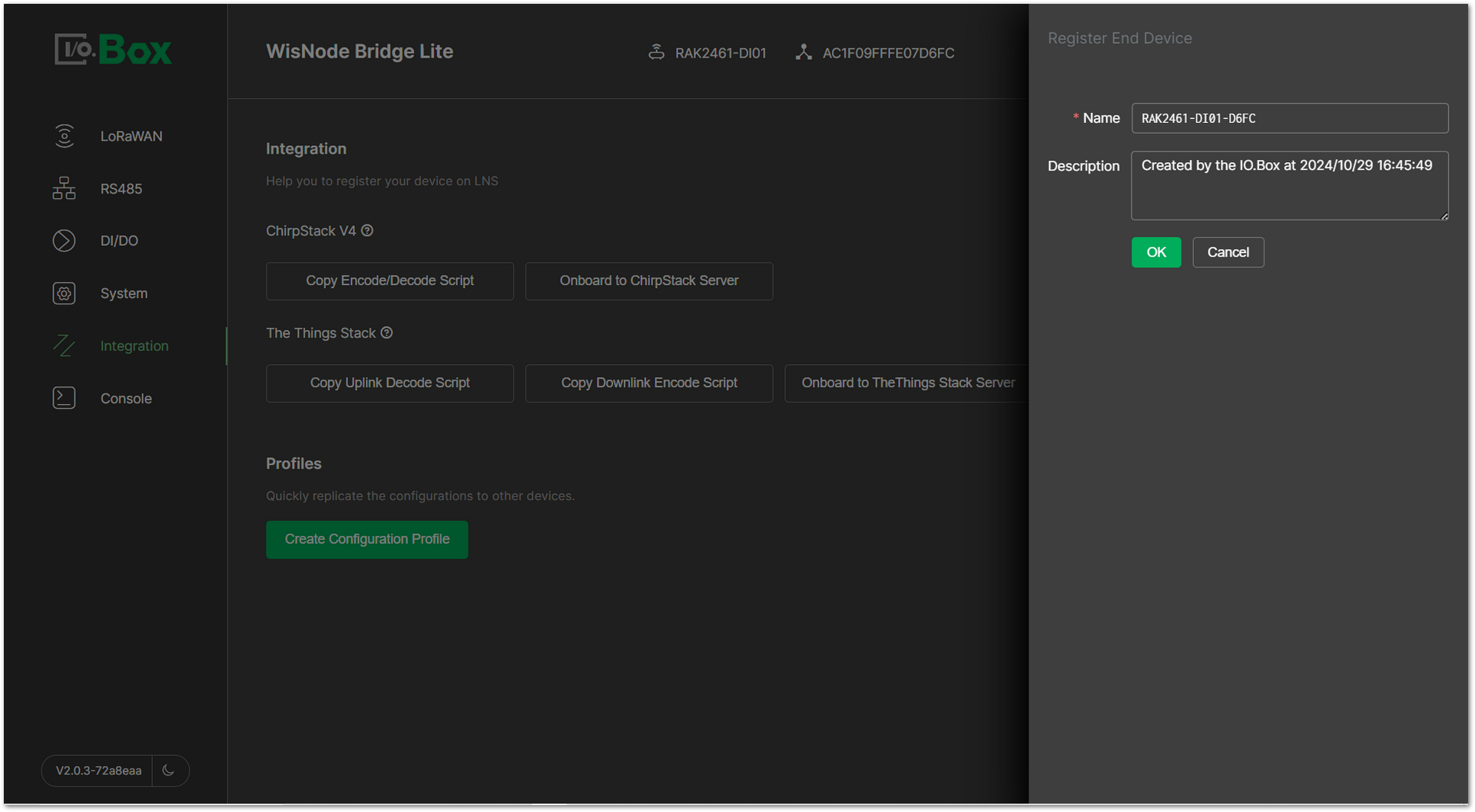Screen dimensions: 1475x812
Task: Click the IO.Box logo
Action: tap(113, 50)
